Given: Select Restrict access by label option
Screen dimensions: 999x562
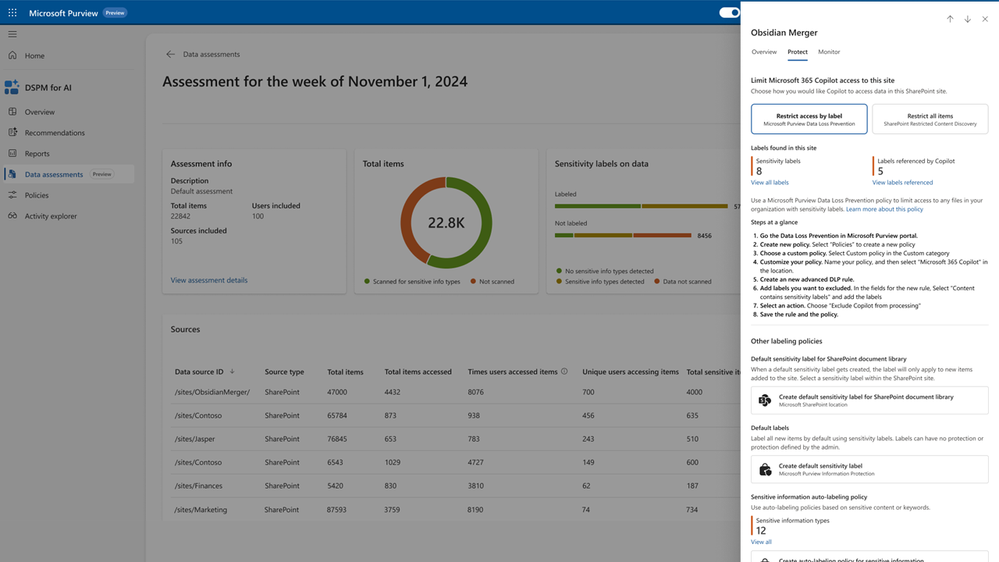Looking at the screenshot, I should pyautogui.click(x=809, y=119).
